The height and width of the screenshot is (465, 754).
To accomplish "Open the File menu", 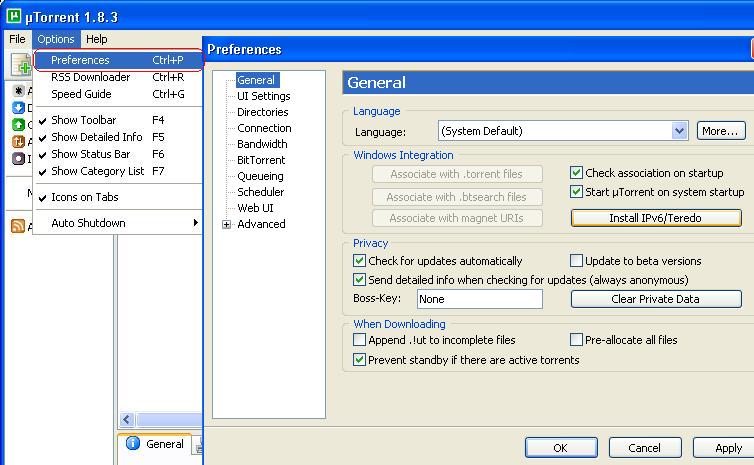I will coord(17,39).
